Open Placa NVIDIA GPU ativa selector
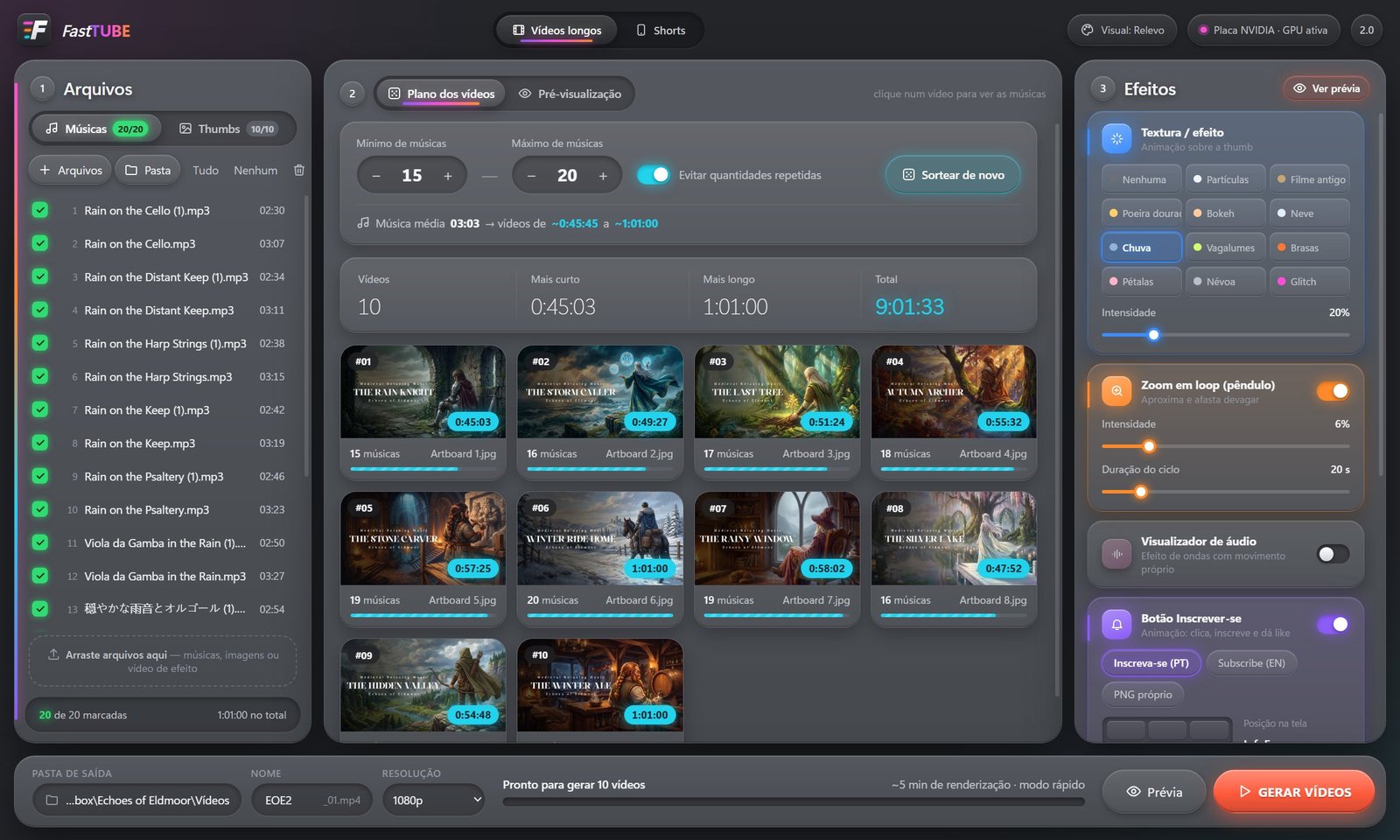The height and width of the screenshot is (840, 1400). point(1263,30)
